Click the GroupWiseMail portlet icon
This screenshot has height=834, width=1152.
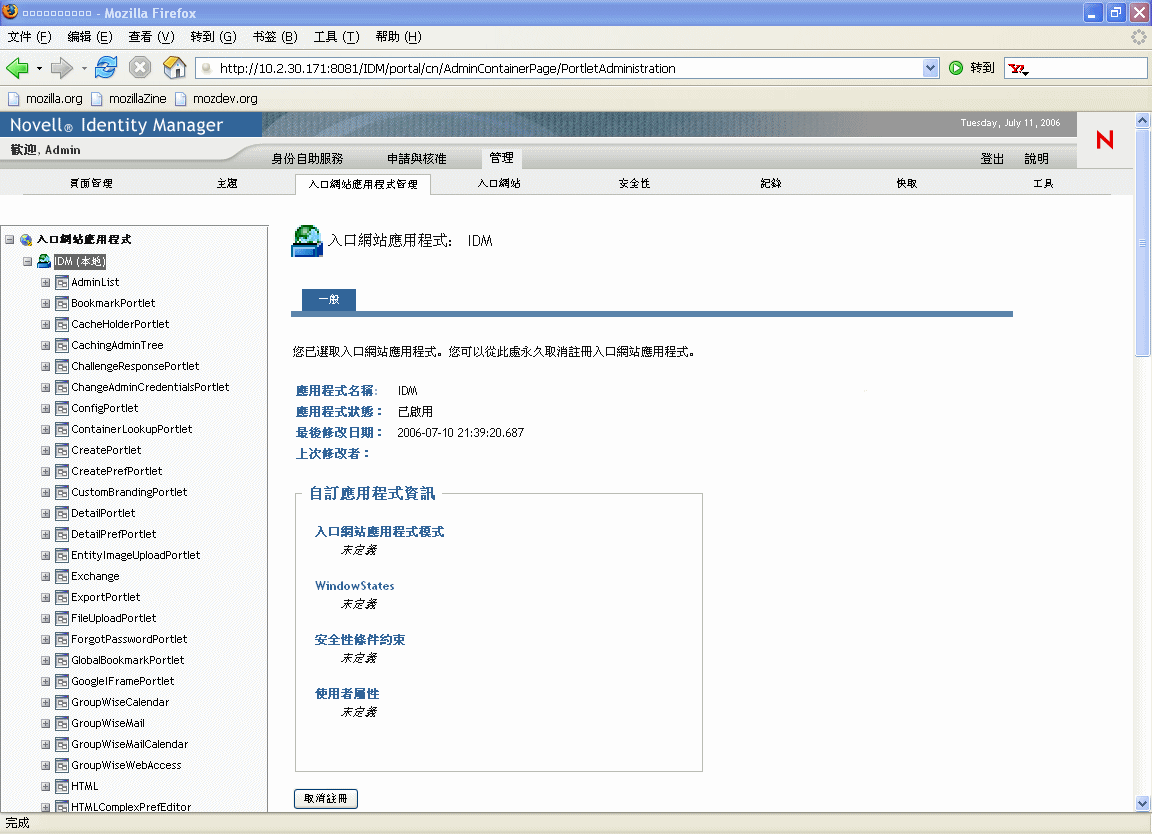62,724
